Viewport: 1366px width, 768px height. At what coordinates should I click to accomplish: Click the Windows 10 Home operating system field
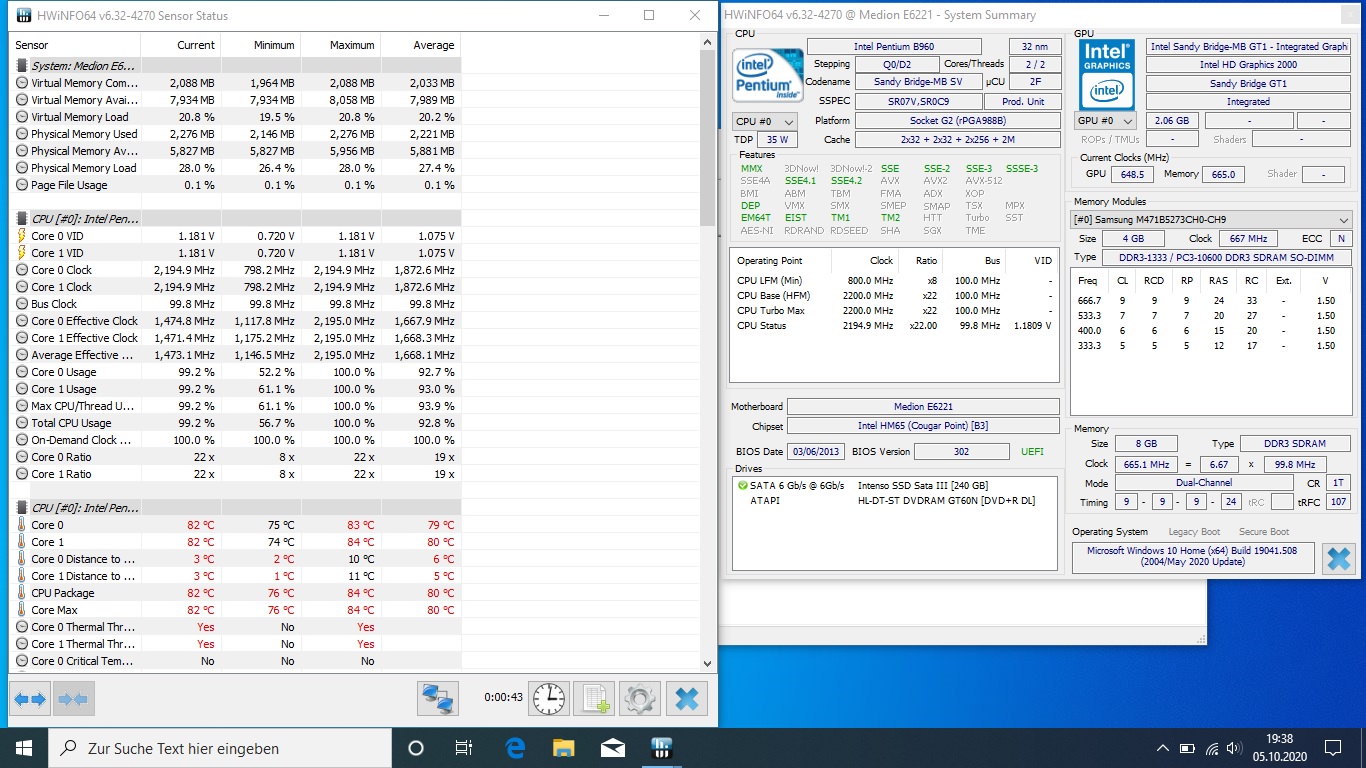(1191, 556)
